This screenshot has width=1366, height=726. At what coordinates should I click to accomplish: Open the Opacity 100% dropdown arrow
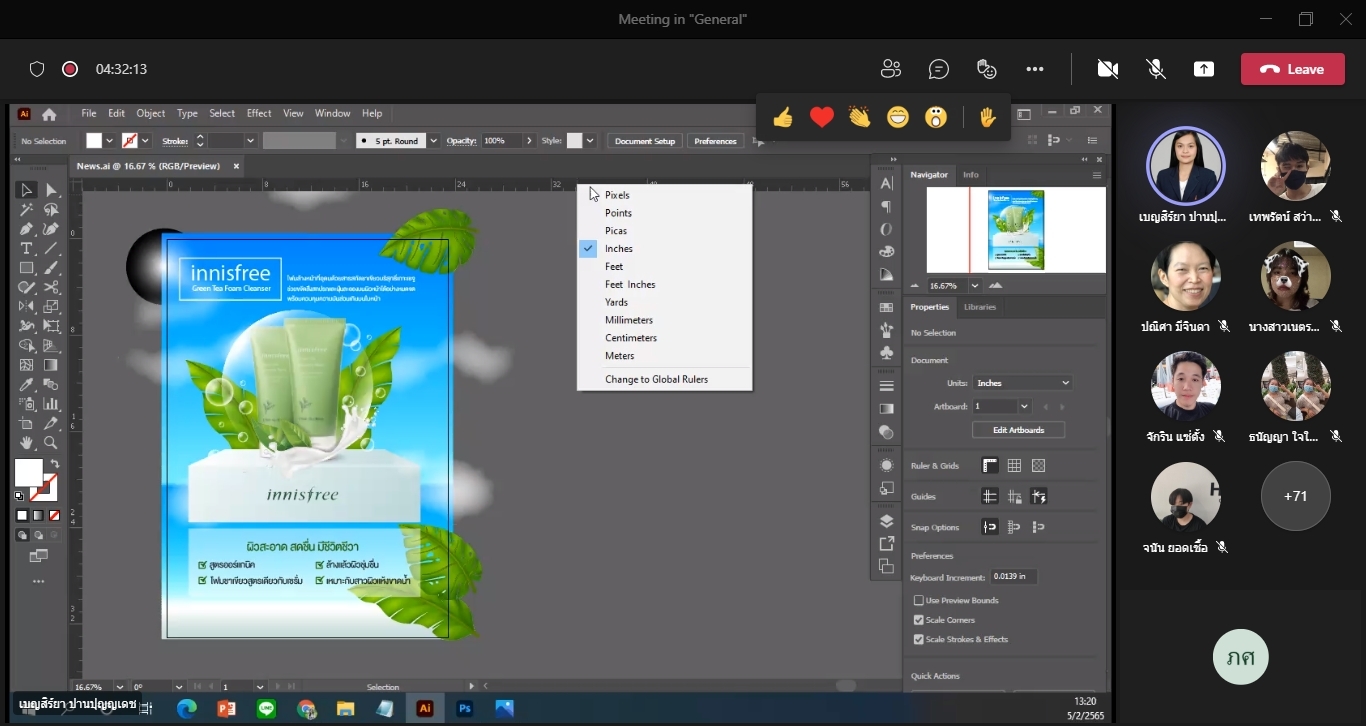[x=529, y=141]
